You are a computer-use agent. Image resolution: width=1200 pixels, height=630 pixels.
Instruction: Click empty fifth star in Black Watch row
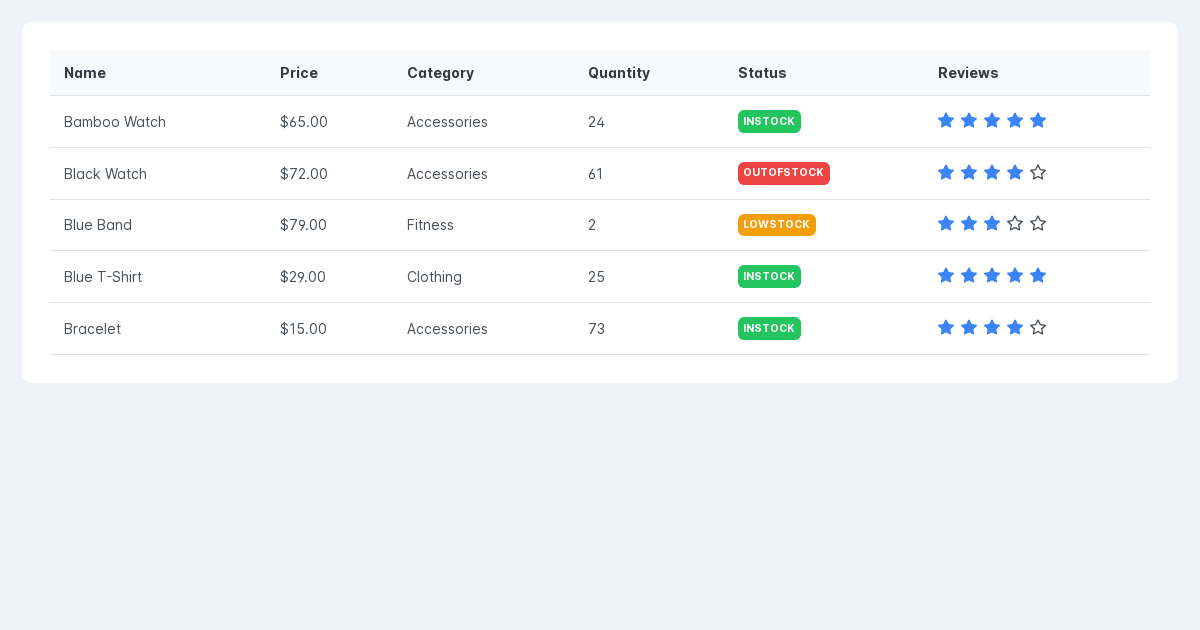[x=1038, y=173]
